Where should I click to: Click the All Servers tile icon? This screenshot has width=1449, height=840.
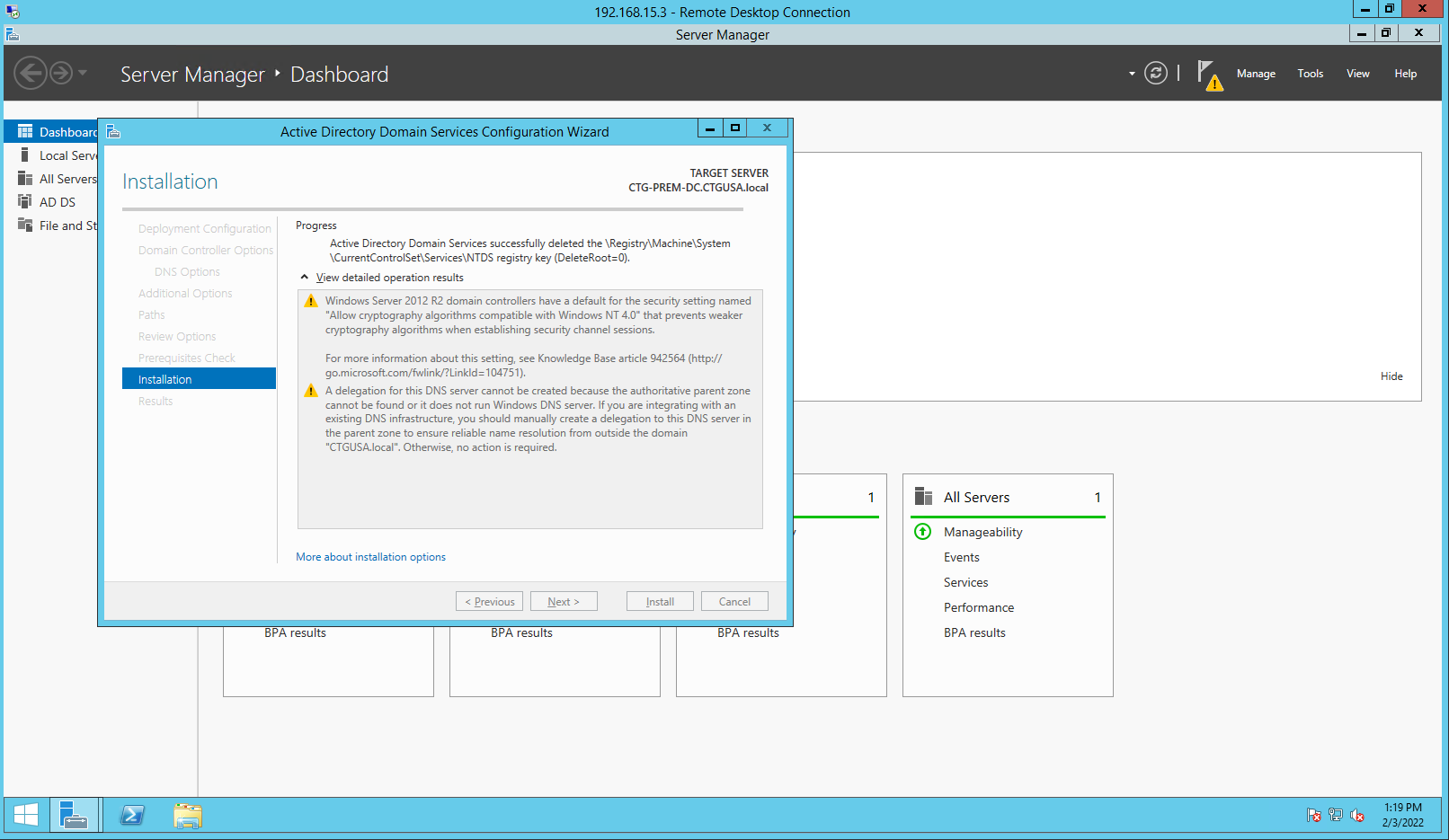tap(923, 496)
